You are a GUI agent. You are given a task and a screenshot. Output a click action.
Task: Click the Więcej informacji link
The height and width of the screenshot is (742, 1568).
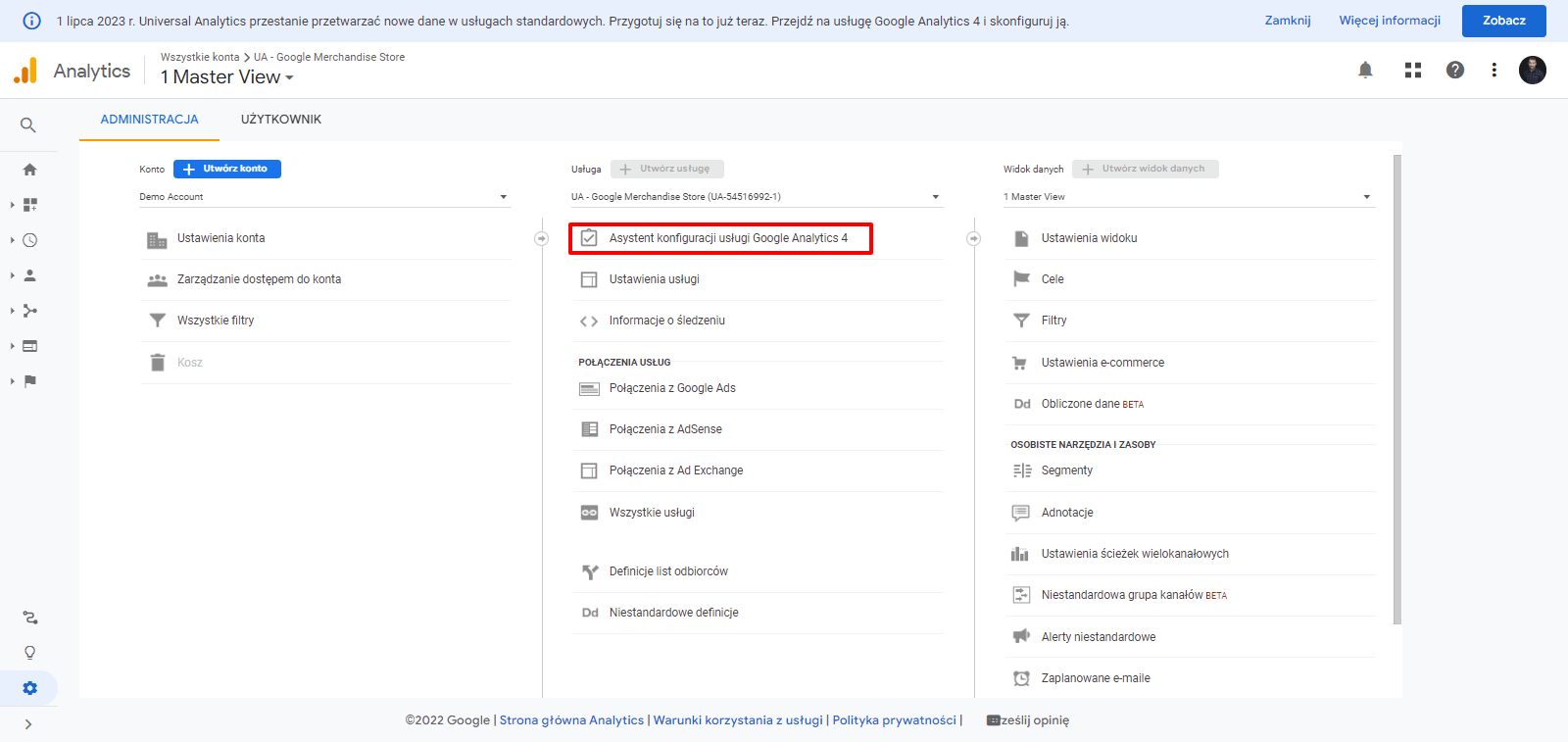(x=1390, y=21)
